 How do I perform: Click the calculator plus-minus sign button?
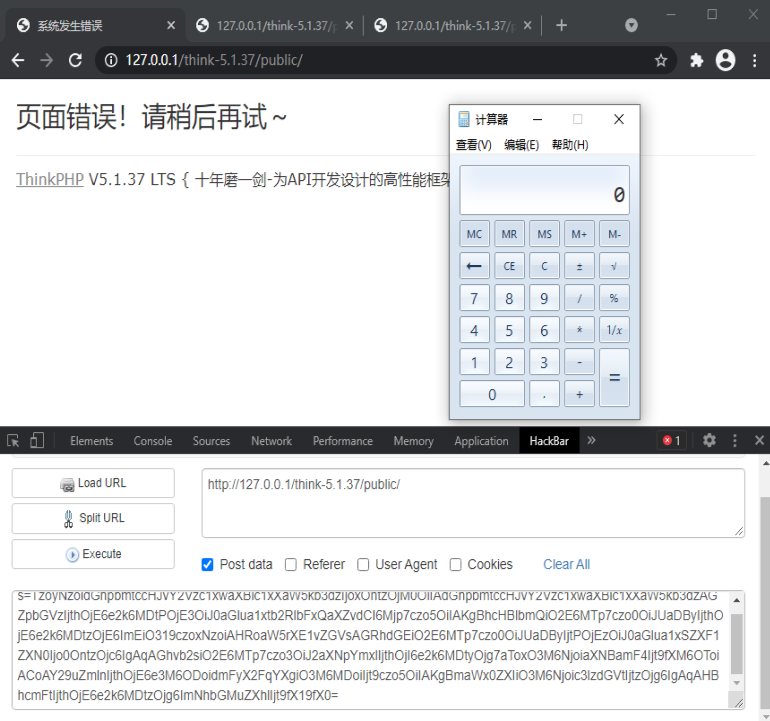[x=579, y=266]
